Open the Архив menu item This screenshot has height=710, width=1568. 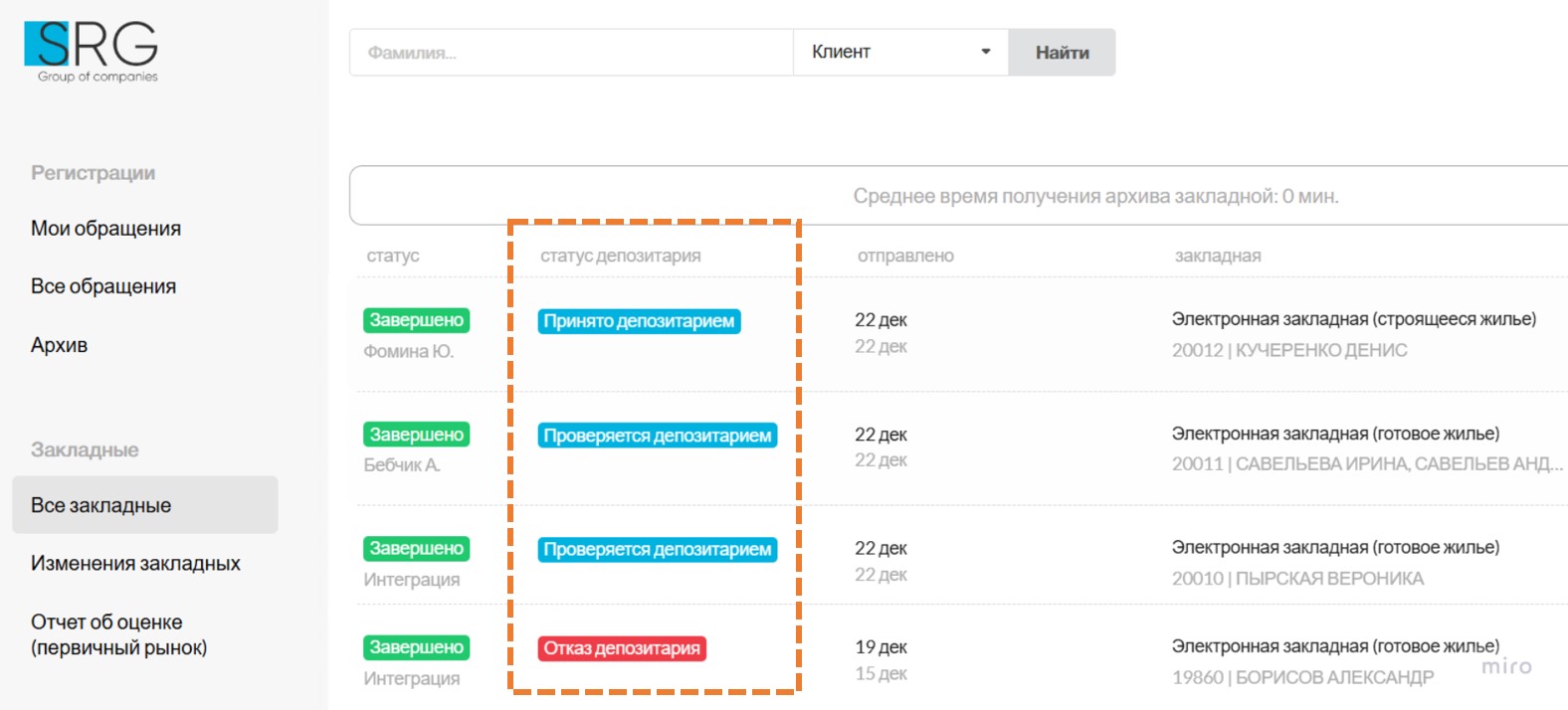[x=60, y=345]
